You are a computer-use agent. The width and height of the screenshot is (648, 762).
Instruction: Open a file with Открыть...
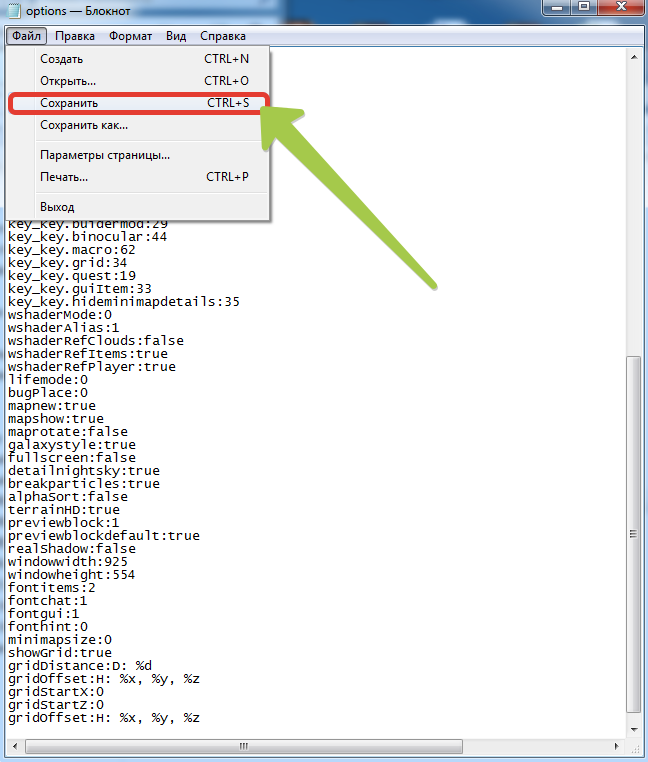68,81
